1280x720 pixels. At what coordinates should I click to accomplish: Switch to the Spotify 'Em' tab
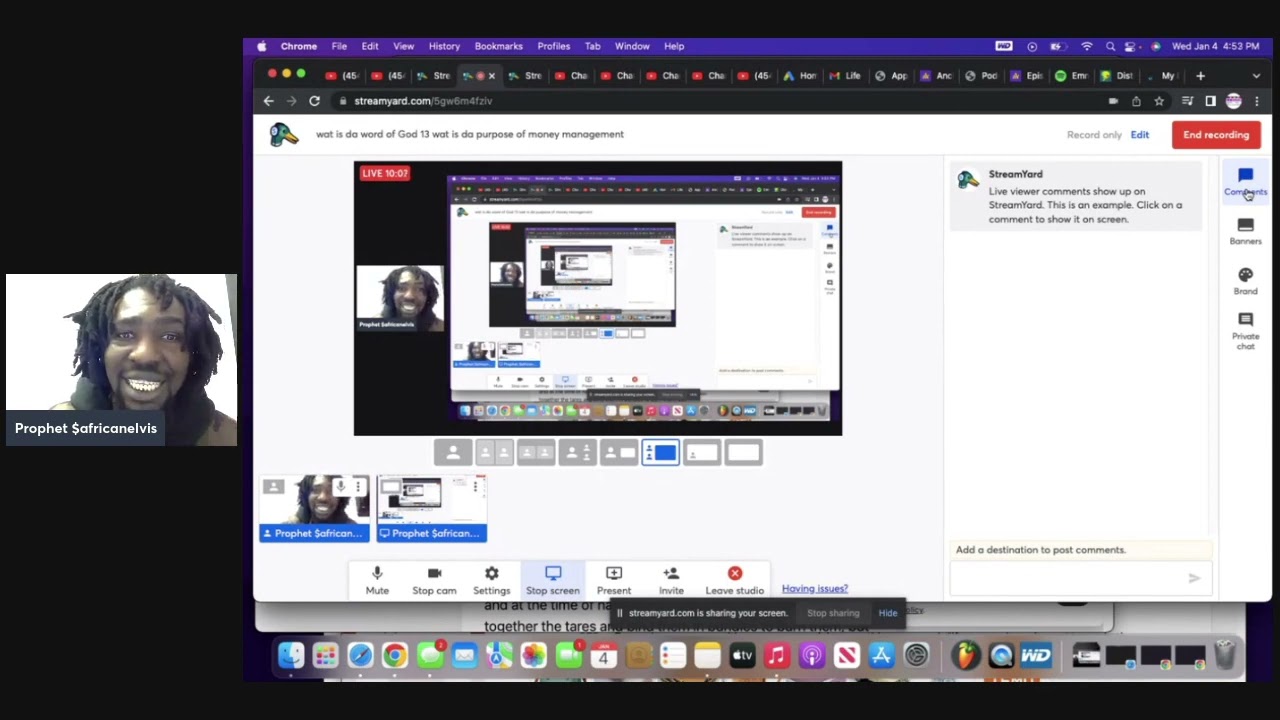[x=1073, y=76]
